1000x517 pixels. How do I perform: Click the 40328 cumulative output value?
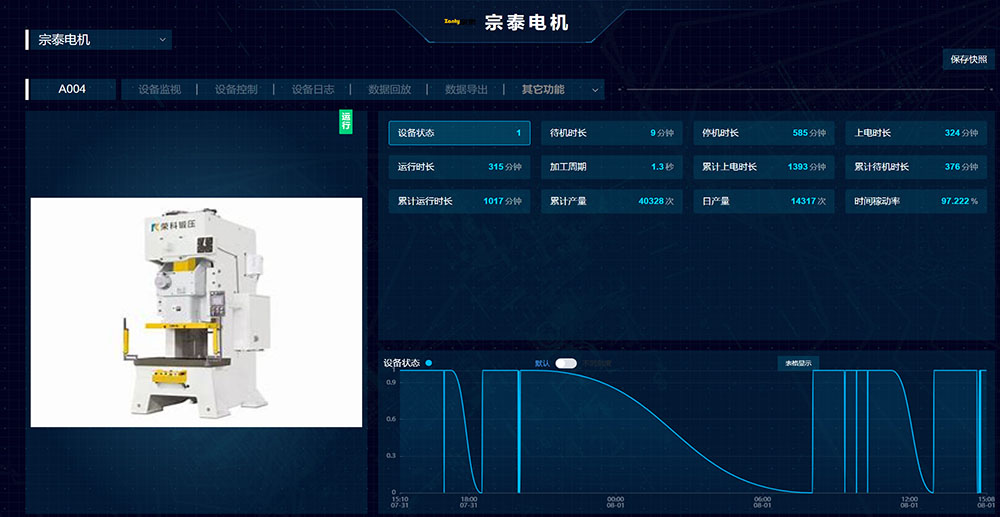651,201
